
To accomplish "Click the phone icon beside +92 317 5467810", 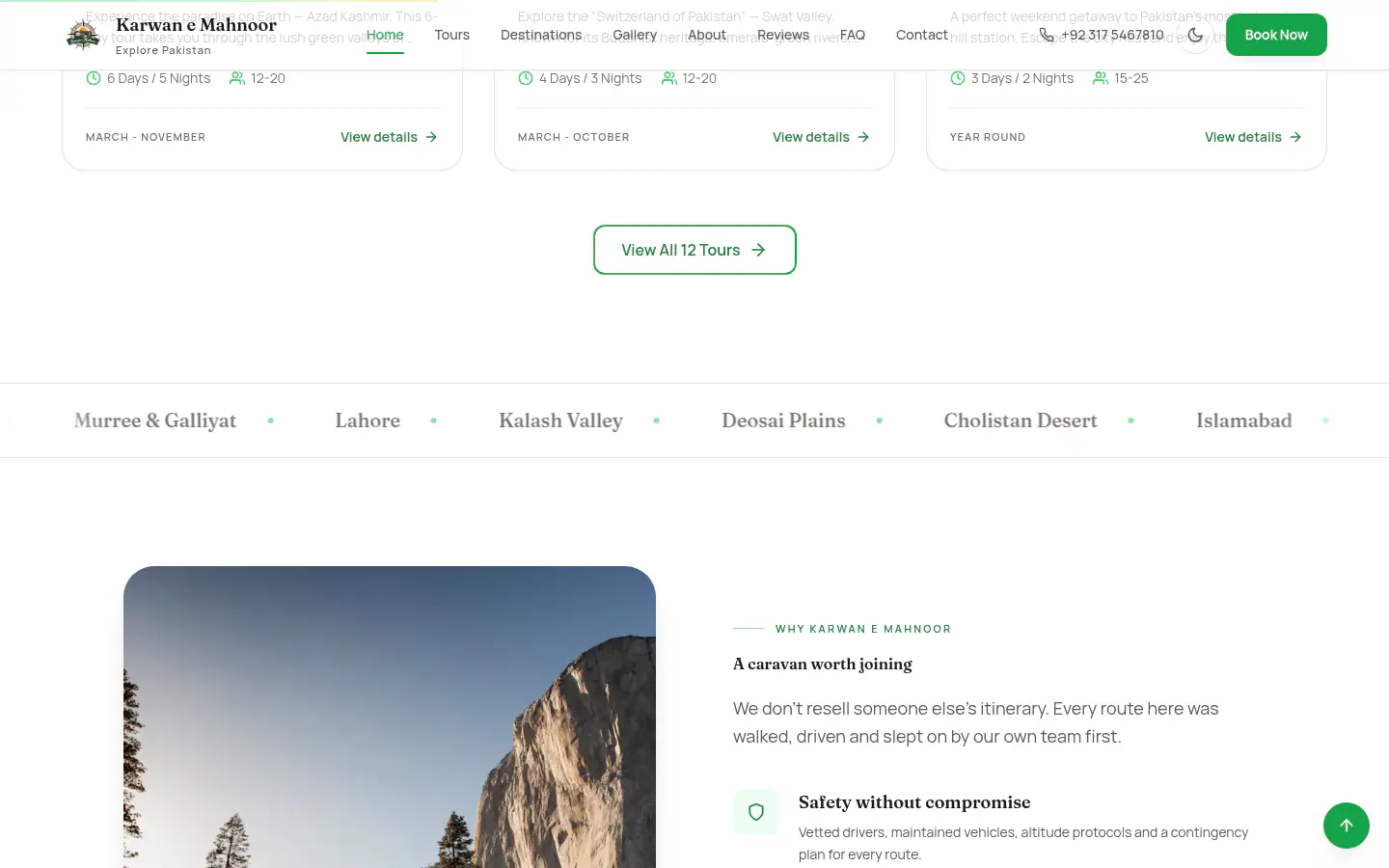I will [1047, 35].
